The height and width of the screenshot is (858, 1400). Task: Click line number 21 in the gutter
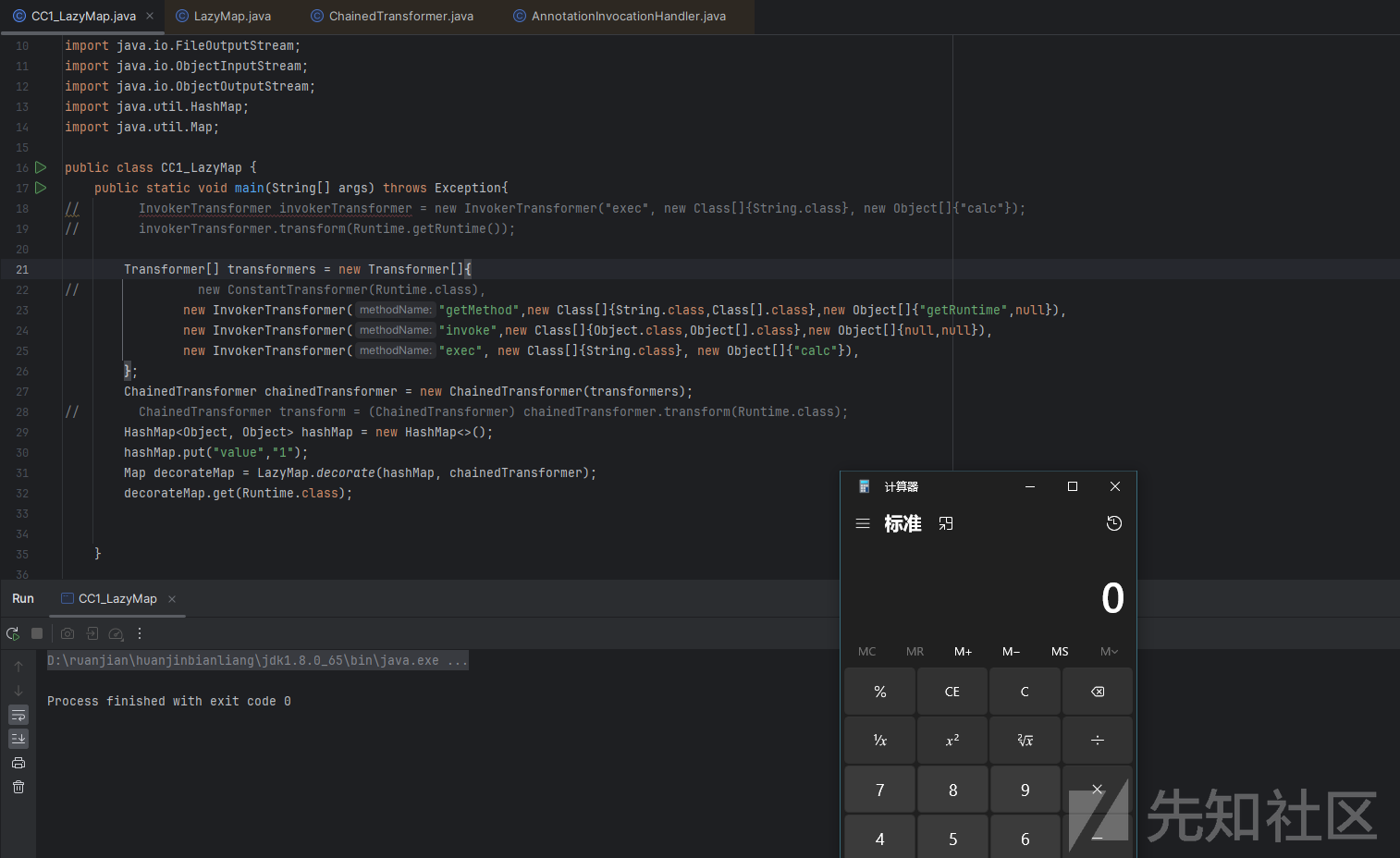click(22, 270)
